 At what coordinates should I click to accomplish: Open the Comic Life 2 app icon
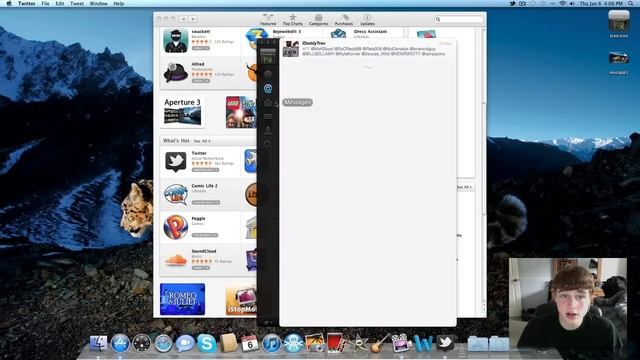tap(176, 194)
